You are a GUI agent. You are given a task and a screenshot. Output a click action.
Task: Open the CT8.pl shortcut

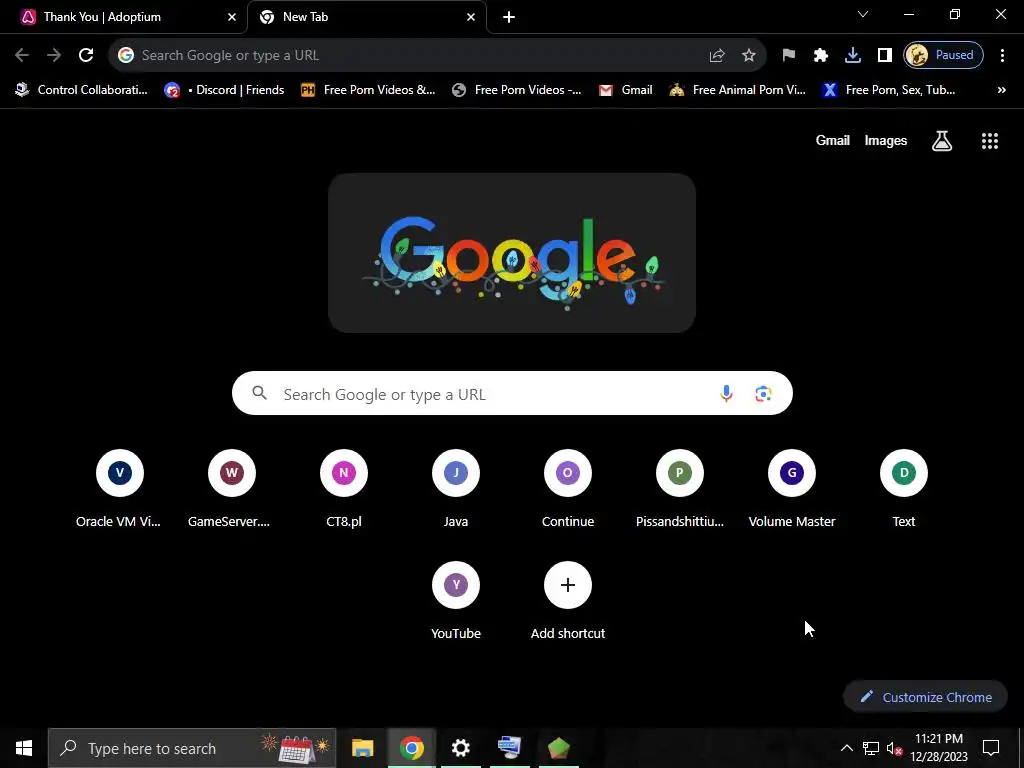tap(344, 487)
